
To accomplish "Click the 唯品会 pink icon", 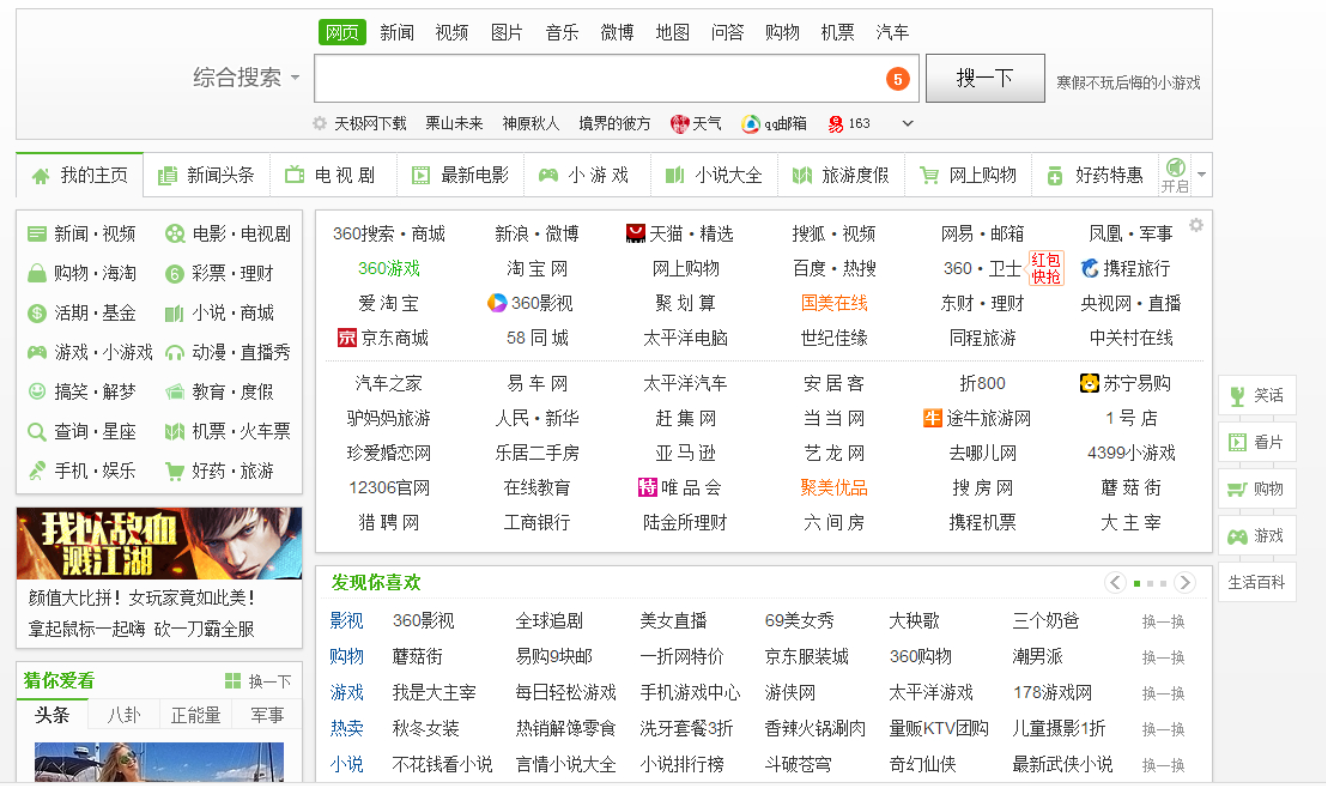I will [647, 487].
